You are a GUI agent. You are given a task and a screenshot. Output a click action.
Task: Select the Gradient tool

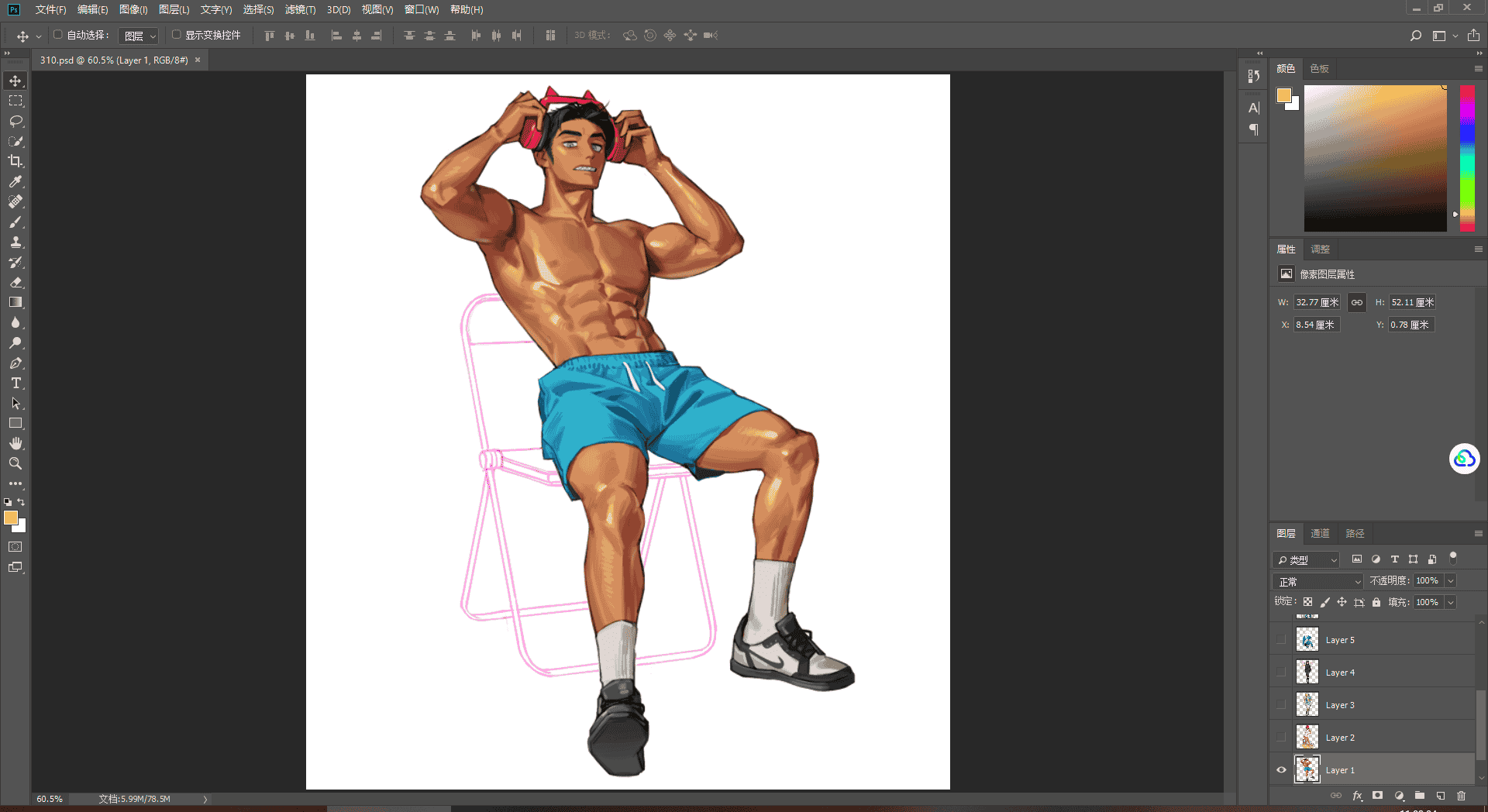[15, 302]
